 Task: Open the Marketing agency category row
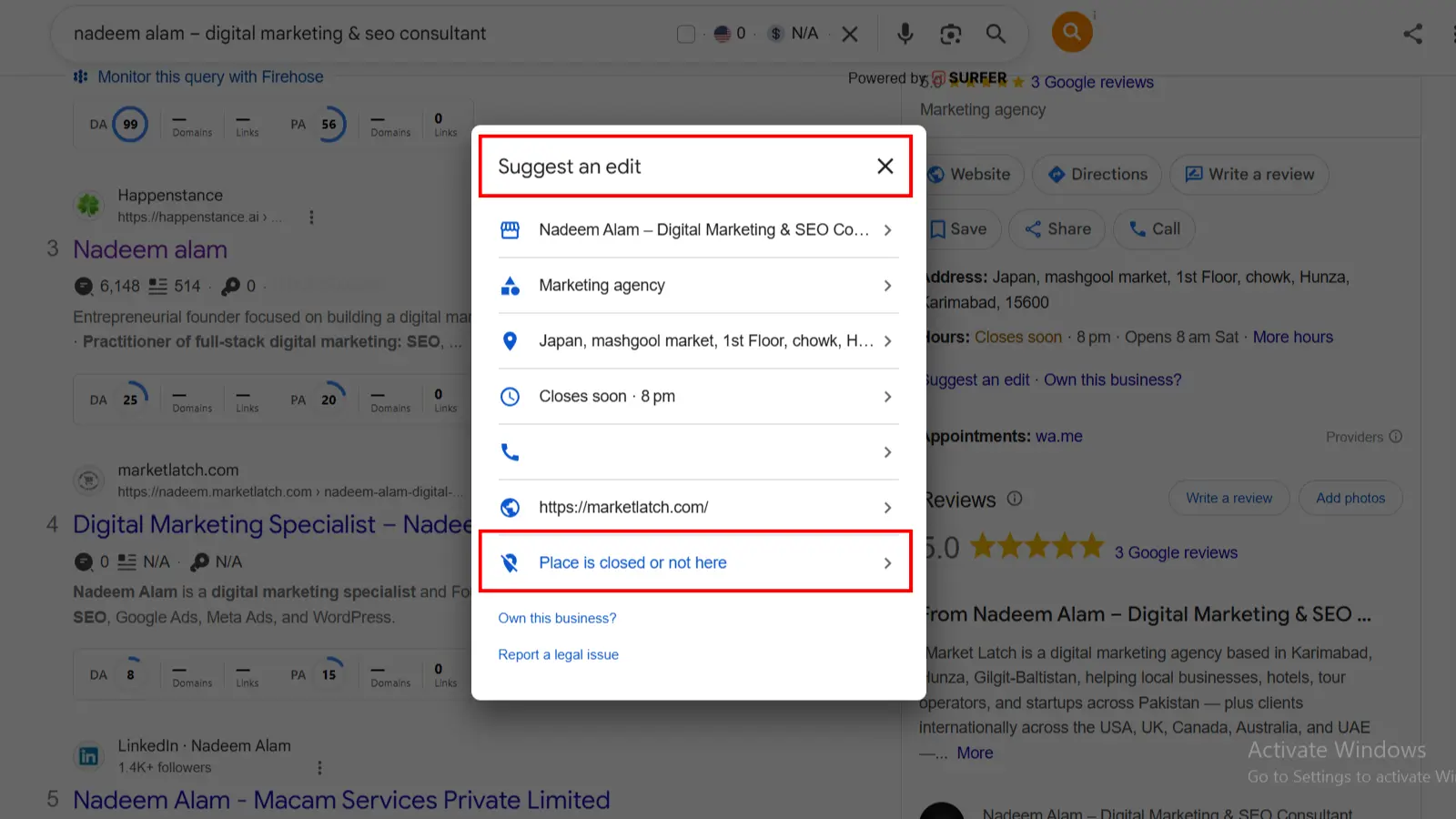point(698,286)
